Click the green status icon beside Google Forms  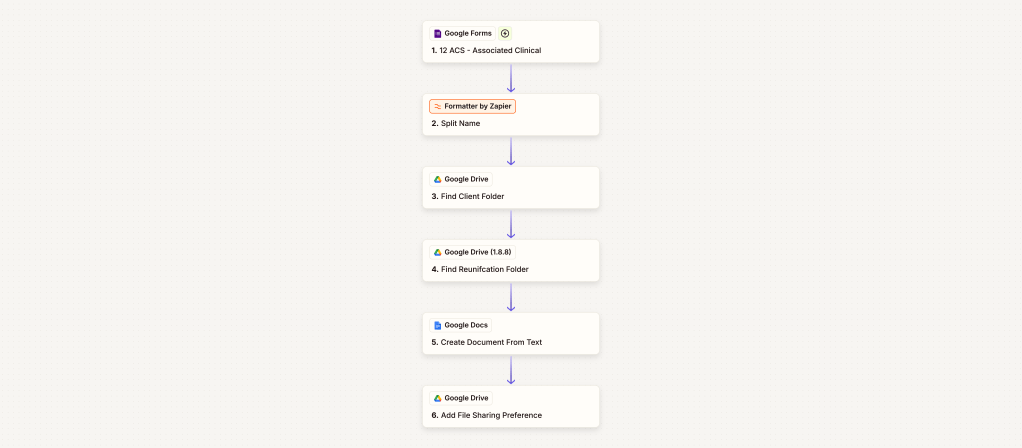pyautogui.click(x=505, y=33)
